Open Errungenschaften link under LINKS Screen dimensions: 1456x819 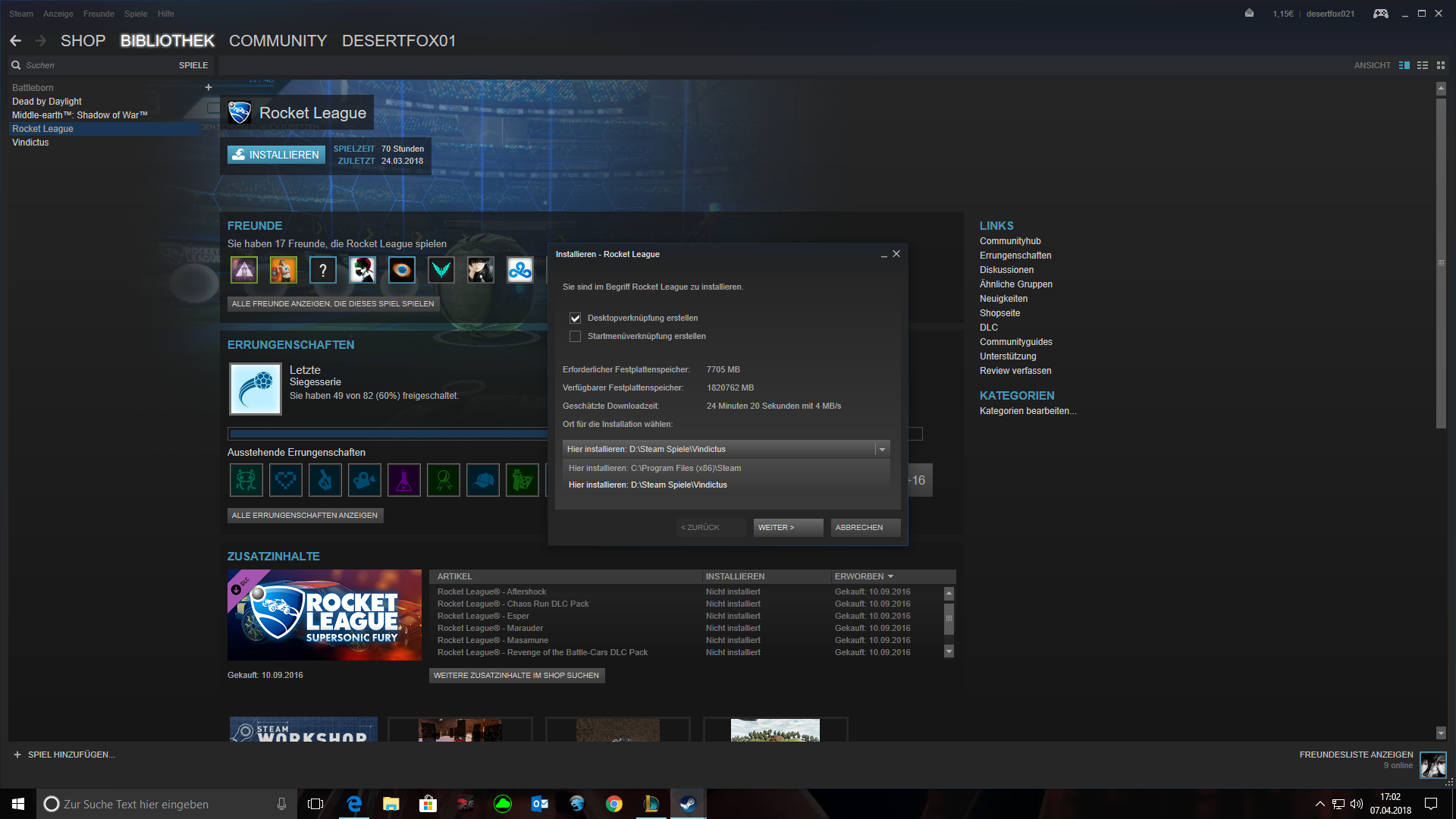tap(1015, 256)
